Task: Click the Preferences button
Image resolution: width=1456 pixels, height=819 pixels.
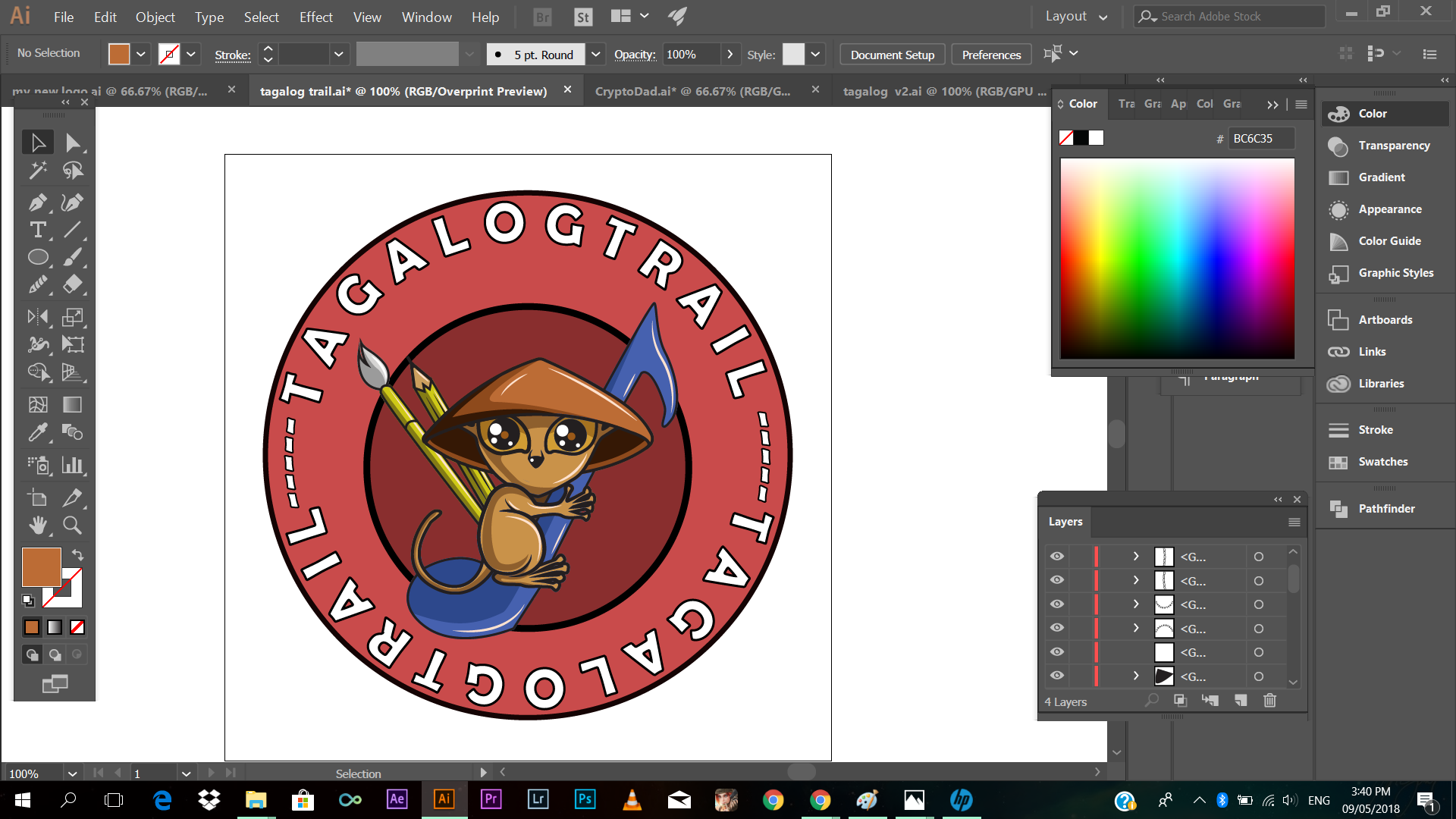Action: 991,55
